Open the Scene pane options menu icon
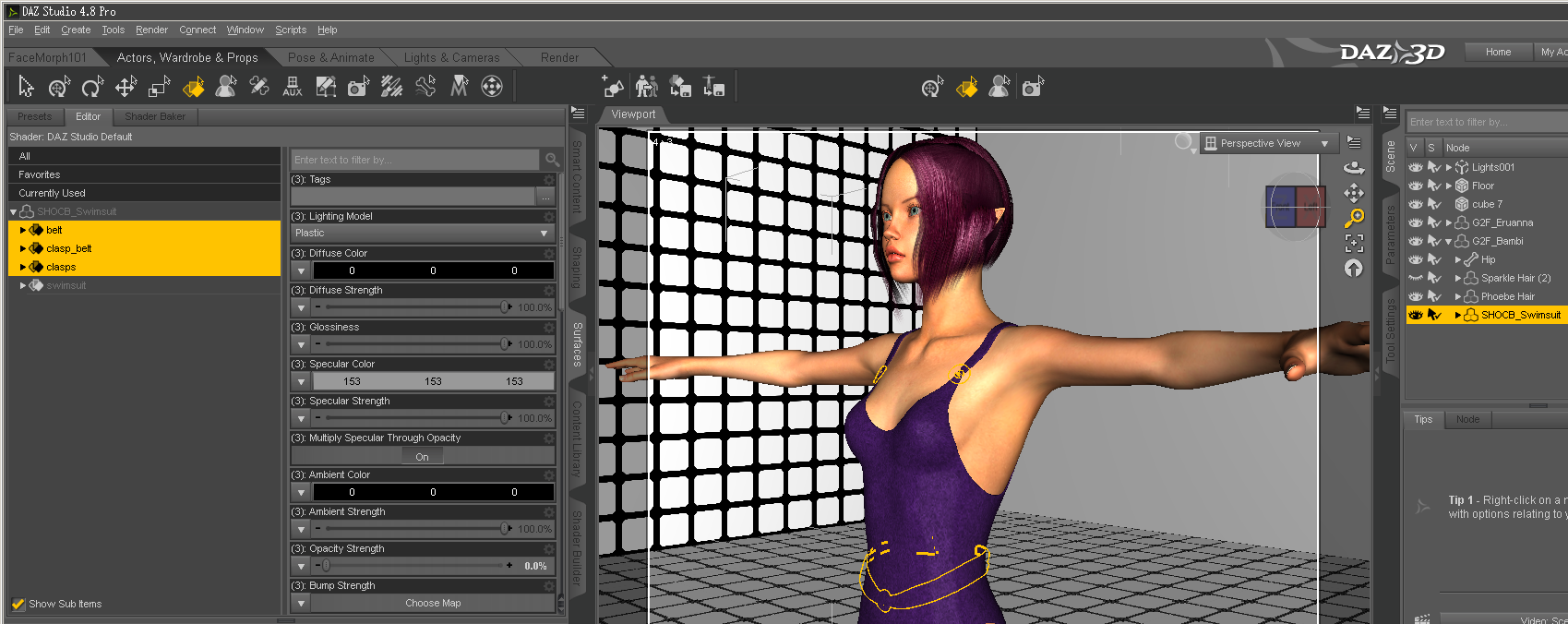 coord(1390,114)
